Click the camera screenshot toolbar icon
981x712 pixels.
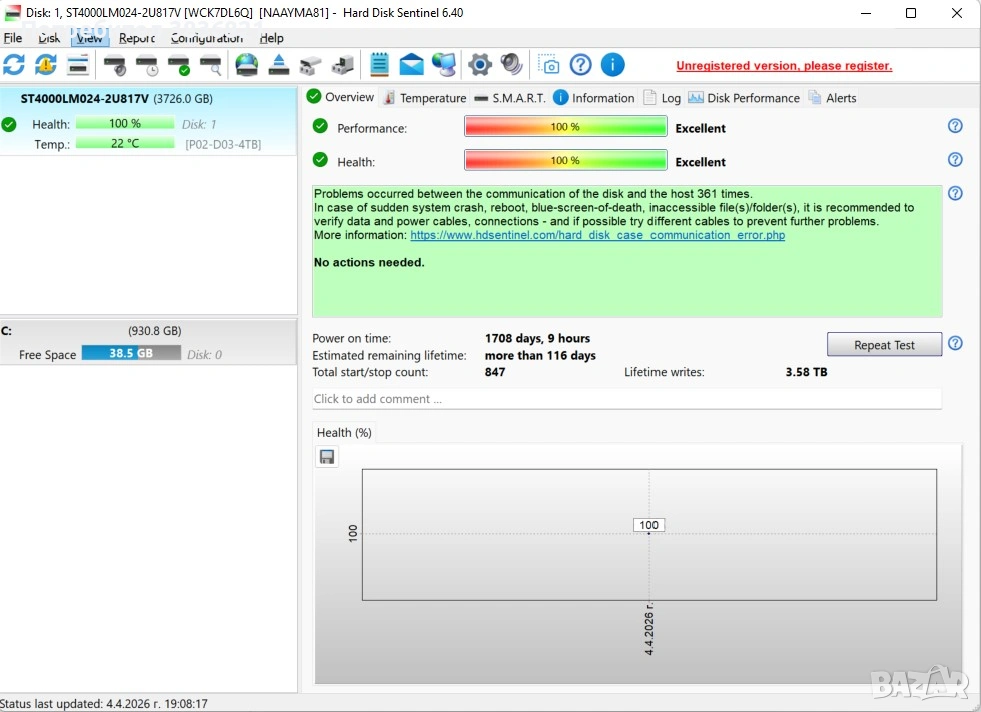(549, 65)
